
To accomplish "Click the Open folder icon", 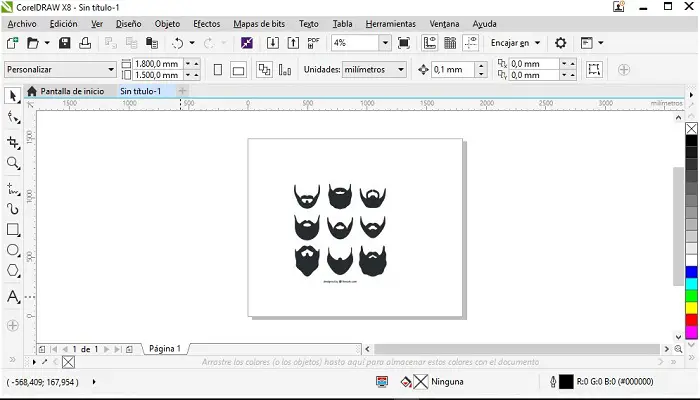I will (33, 43).
